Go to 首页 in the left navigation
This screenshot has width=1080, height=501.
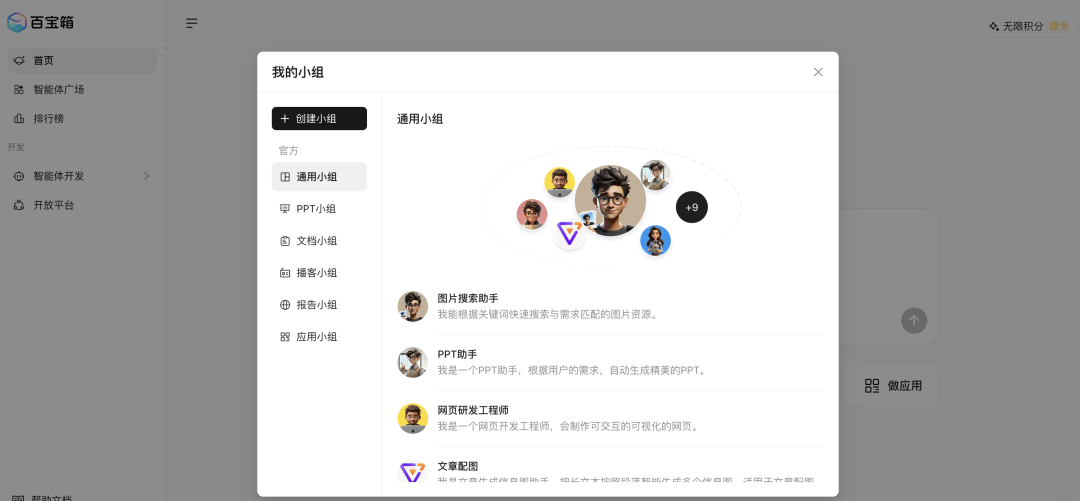pos(82,61)
